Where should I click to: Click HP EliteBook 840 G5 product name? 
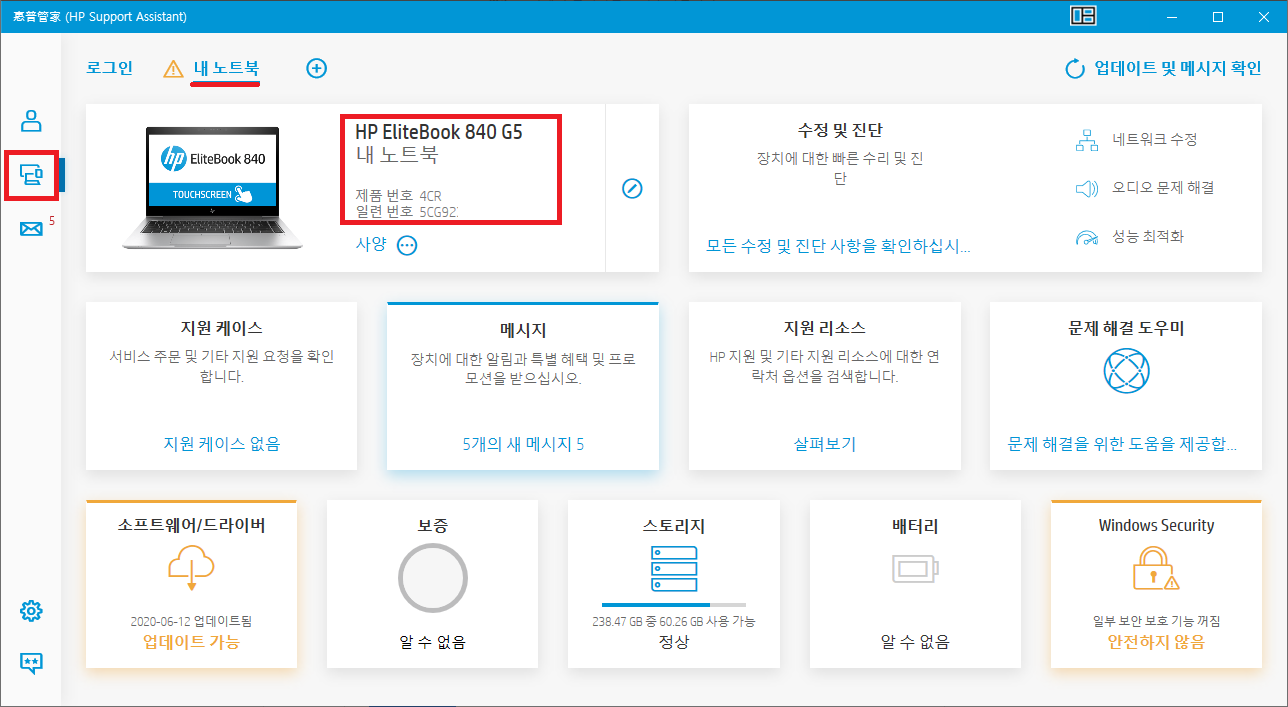[x=439, y=132]
